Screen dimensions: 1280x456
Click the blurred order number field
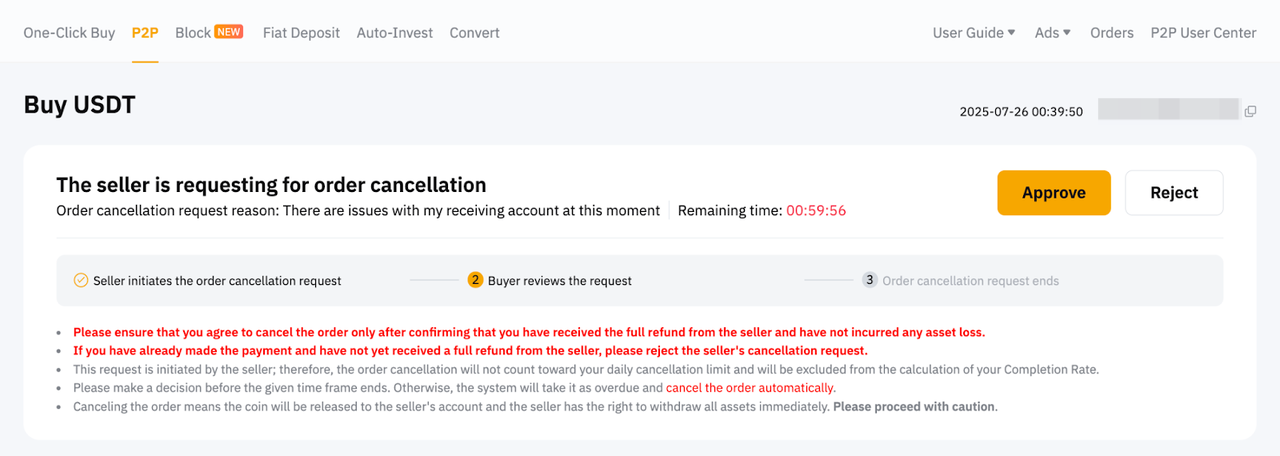click(1168, 110)
